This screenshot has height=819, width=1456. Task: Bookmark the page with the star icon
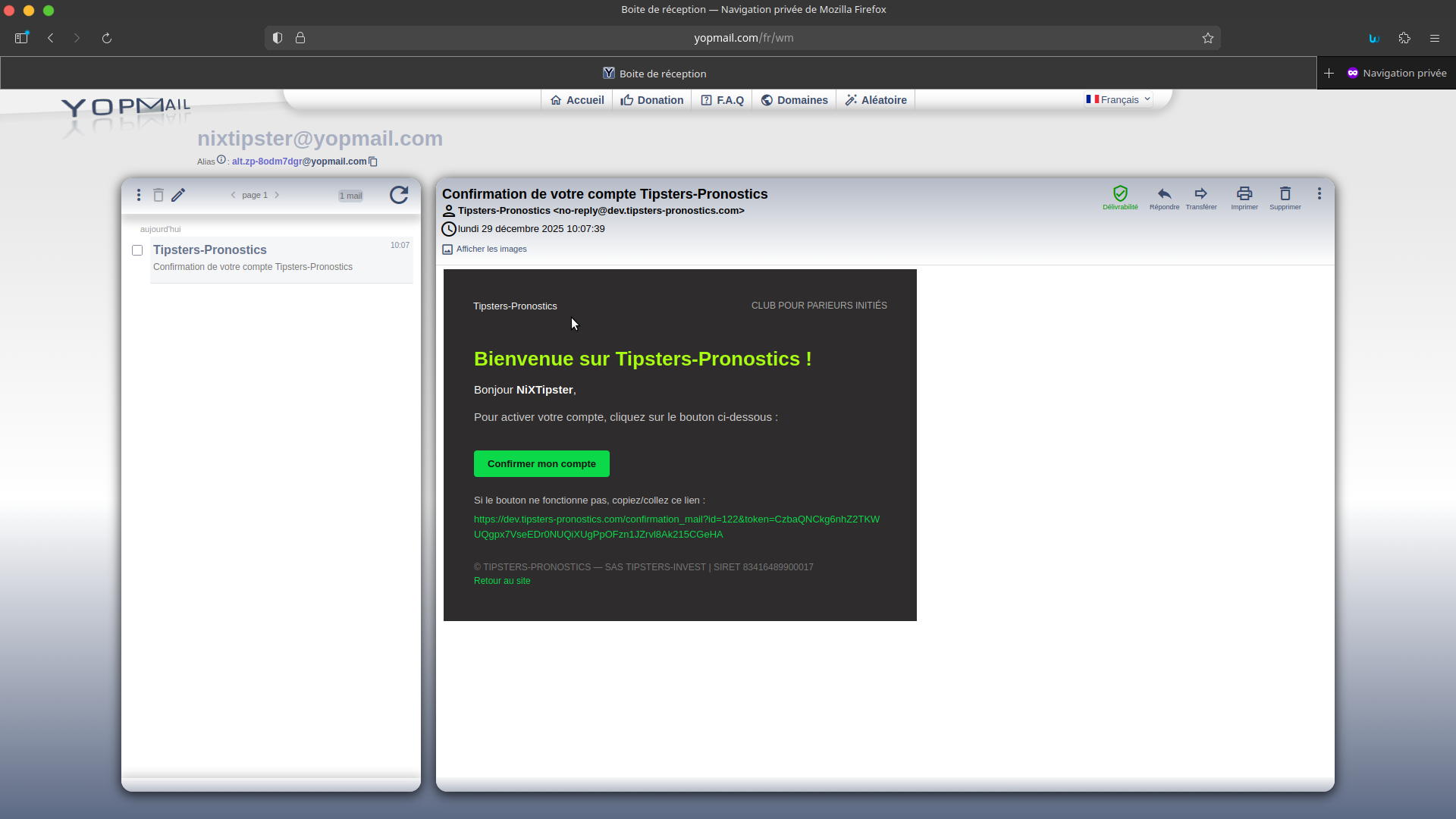[x=1208, y=38]
